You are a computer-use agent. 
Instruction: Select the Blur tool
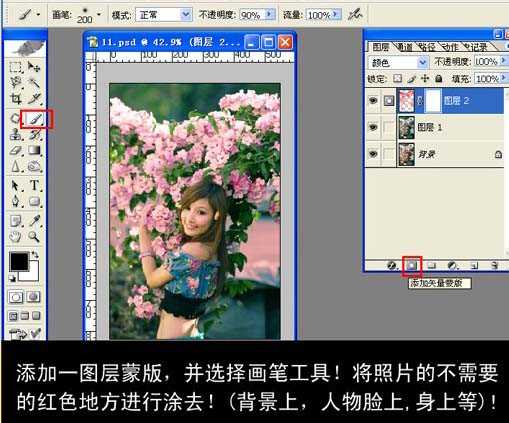(x=15, y=166)
